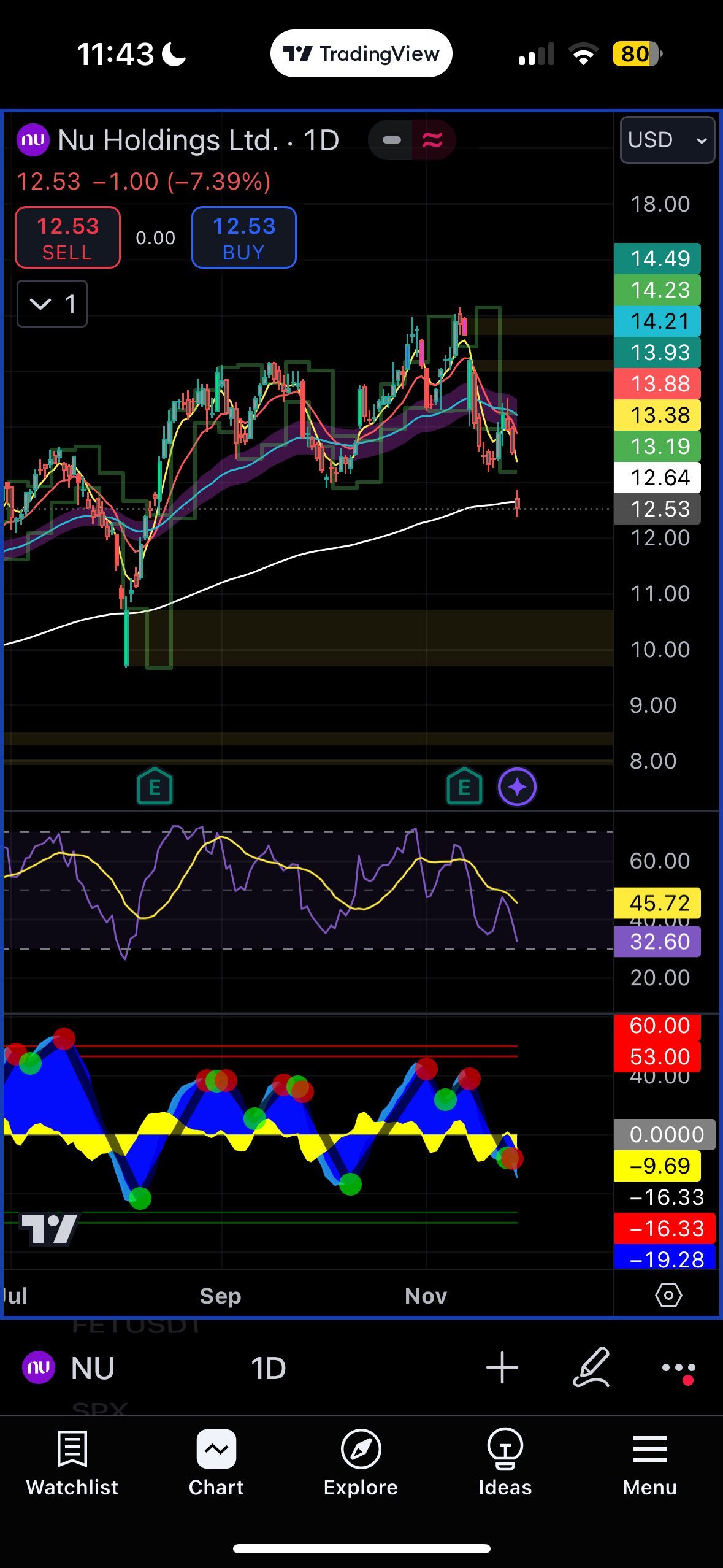723x1568 pixels.
Task: Select the 12.64 white price label
Action: click(657, 477)
